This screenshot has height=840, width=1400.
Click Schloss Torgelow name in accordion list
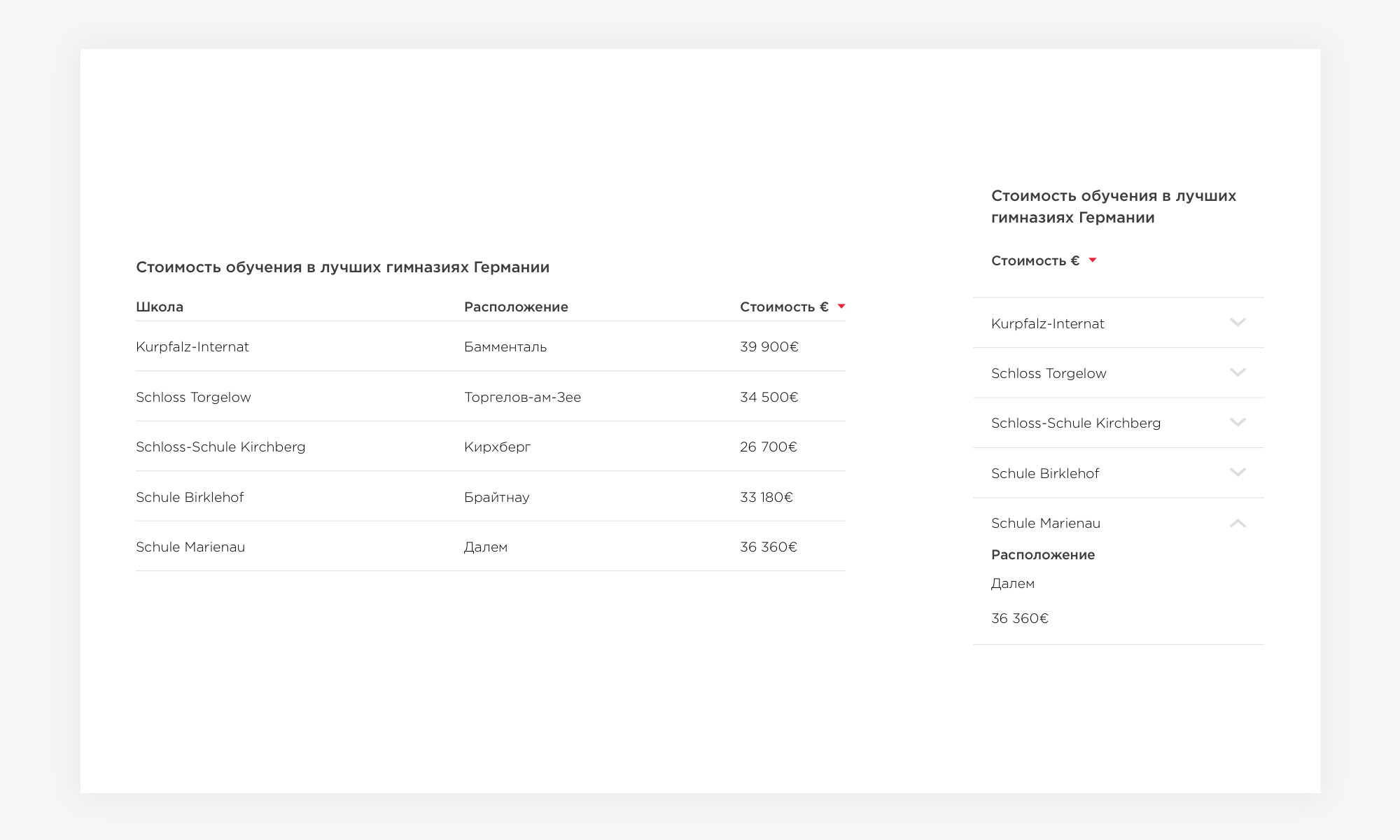point(1049,373)
